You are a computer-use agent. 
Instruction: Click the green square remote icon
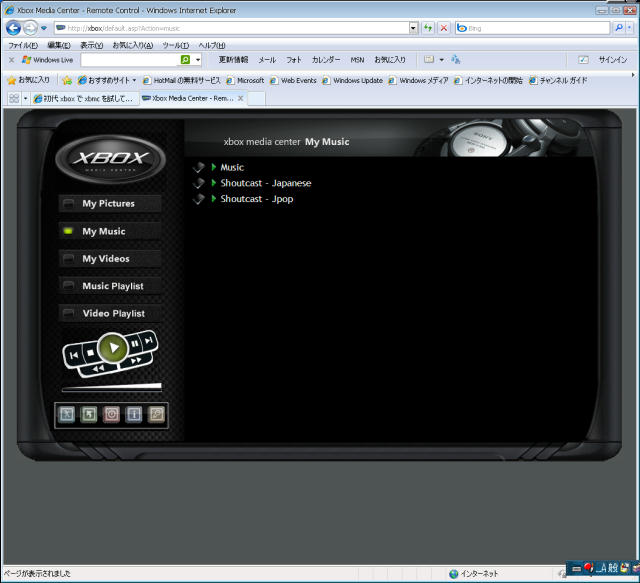coord(89,415)
